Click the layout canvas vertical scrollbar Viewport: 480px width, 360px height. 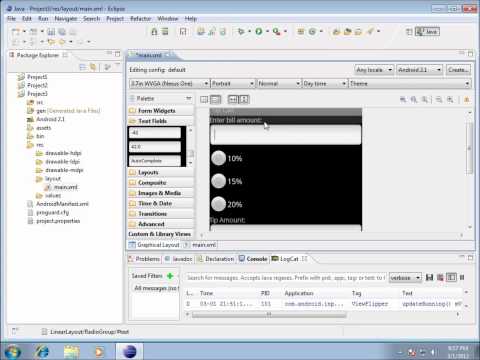(470, 148)
